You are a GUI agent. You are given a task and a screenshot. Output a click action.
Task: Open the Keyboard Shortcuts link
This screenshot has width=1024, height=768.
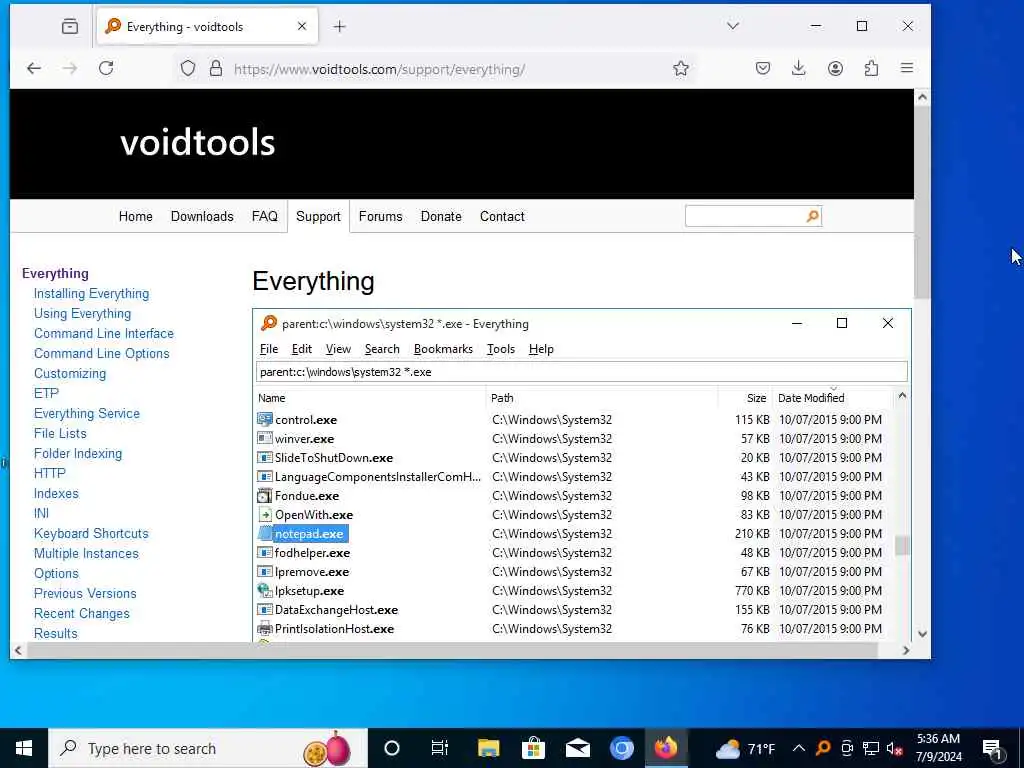click(91, 533)
